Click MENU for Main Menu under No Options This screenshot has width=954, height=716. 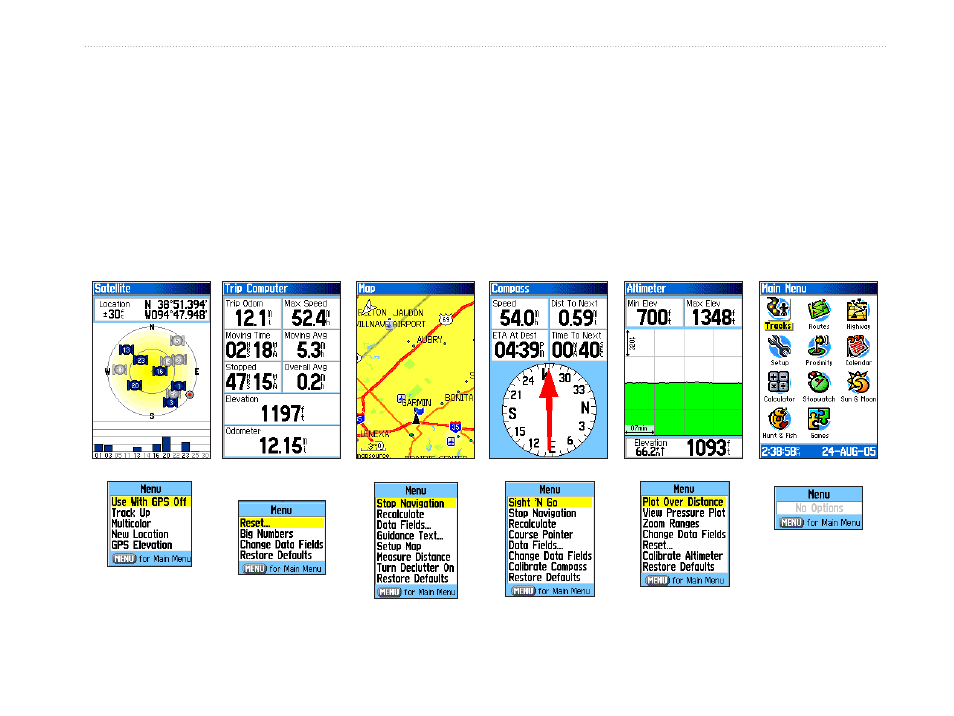point(819,523)
